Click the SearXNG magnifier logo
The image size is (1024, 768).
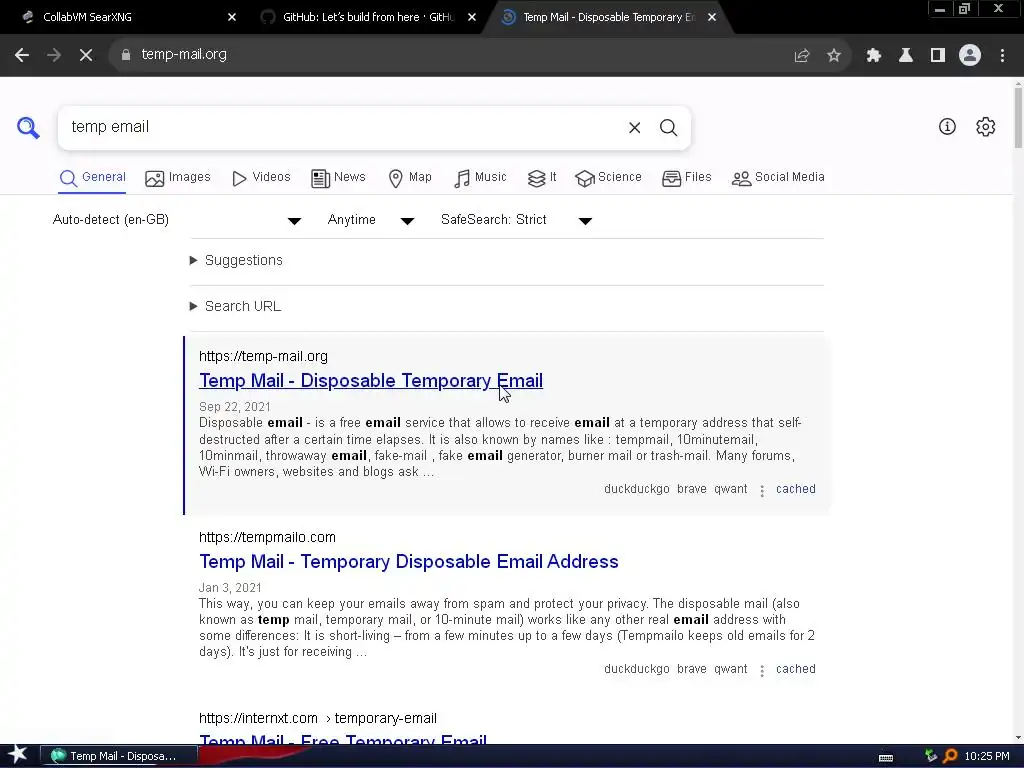pos(28,127)
